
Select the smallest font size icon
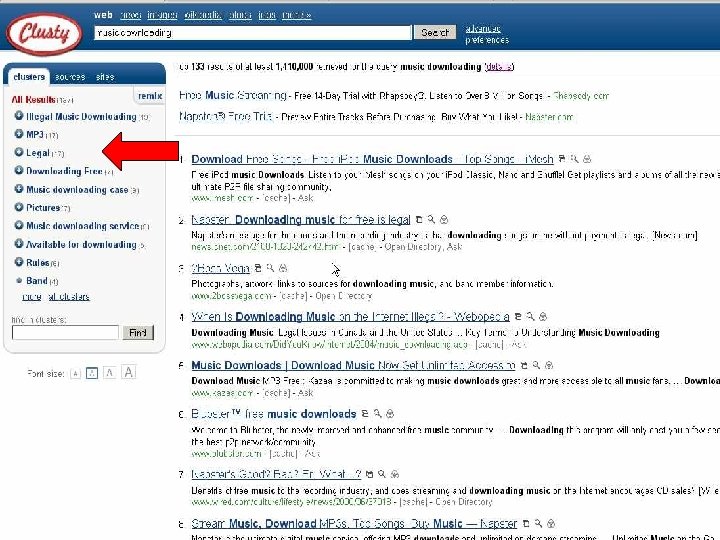point(75,373)
